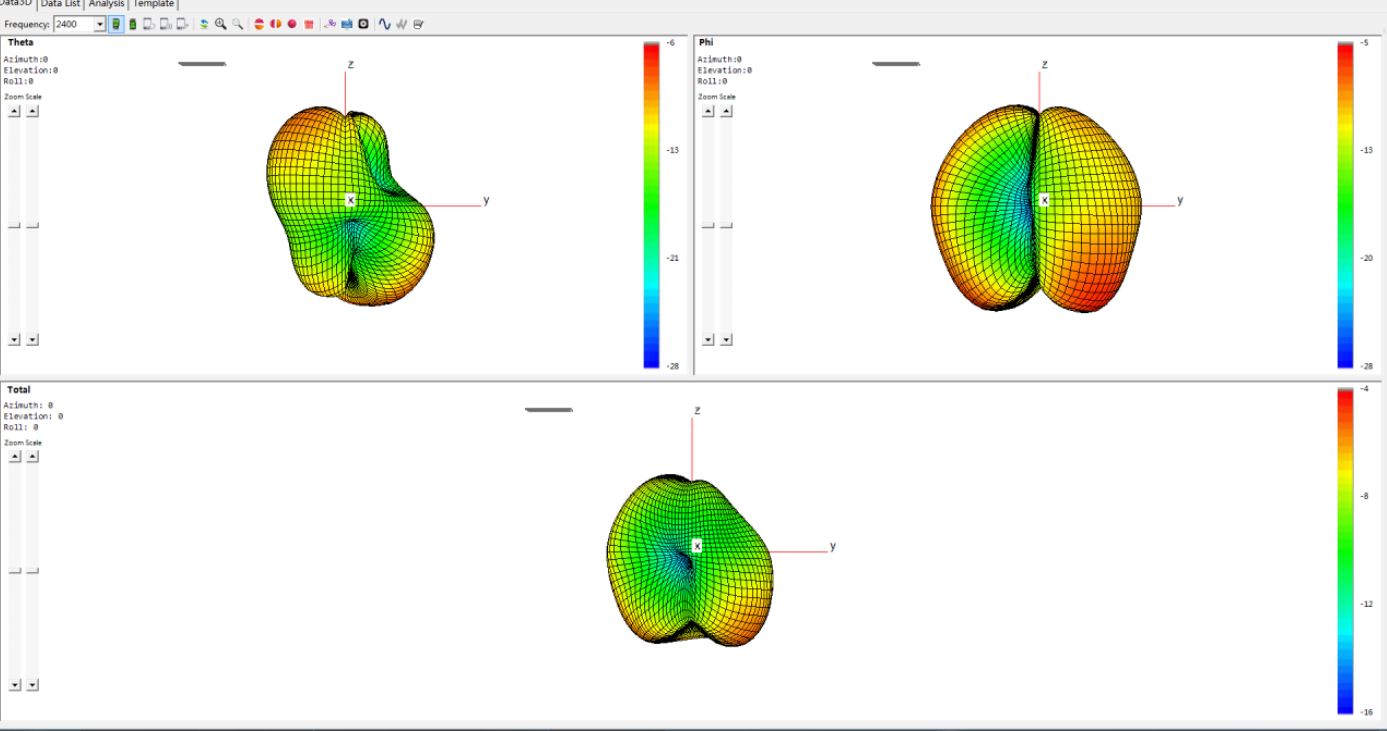1387x731 pixels.
Task: Open the Analysis tab
Action: (106, 4)
